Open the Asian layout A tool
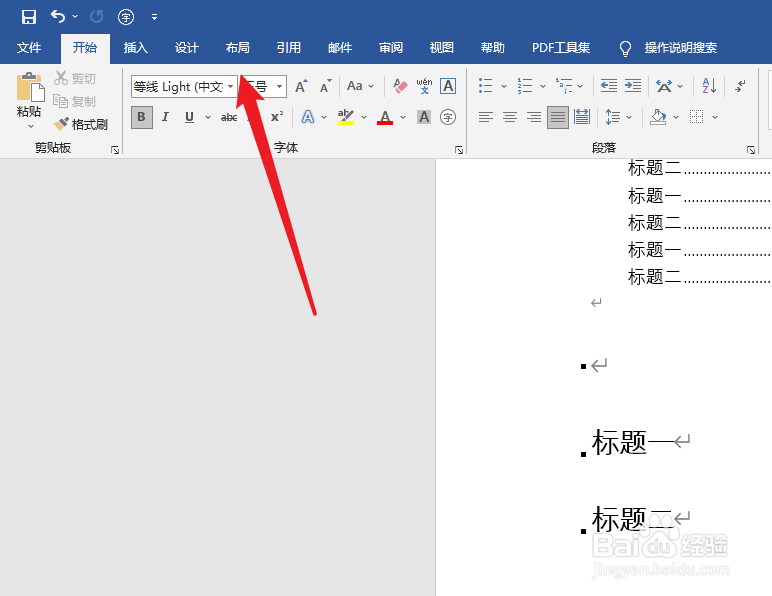This screenshot has height=596, width=772. [664, 86]
